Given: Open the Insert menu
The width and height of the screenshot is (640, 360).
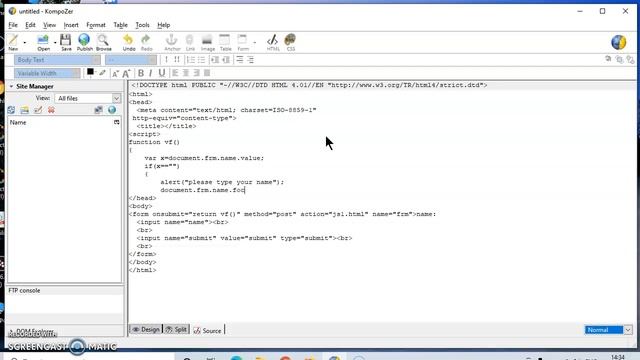Looking at the screenshot, I should [x=71, y=25].
